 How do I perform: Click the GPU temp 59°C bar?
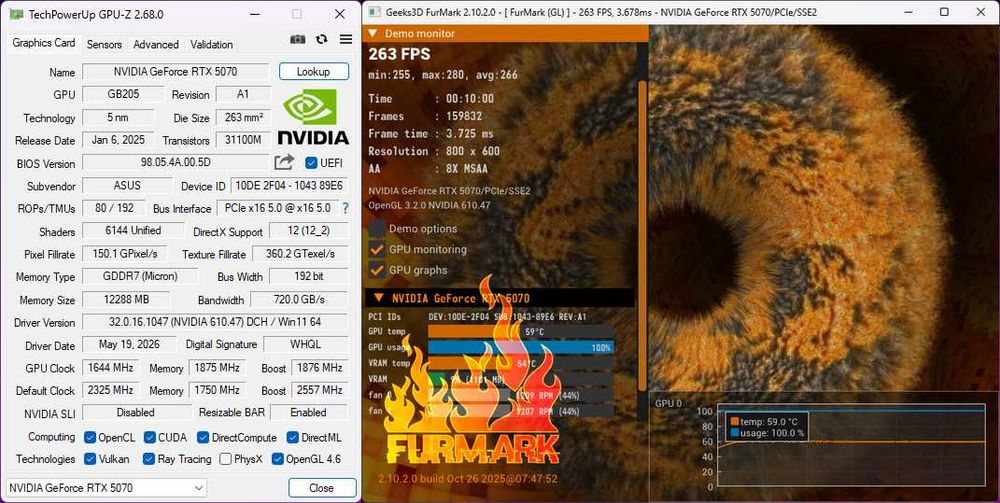[x=520, y=332]
